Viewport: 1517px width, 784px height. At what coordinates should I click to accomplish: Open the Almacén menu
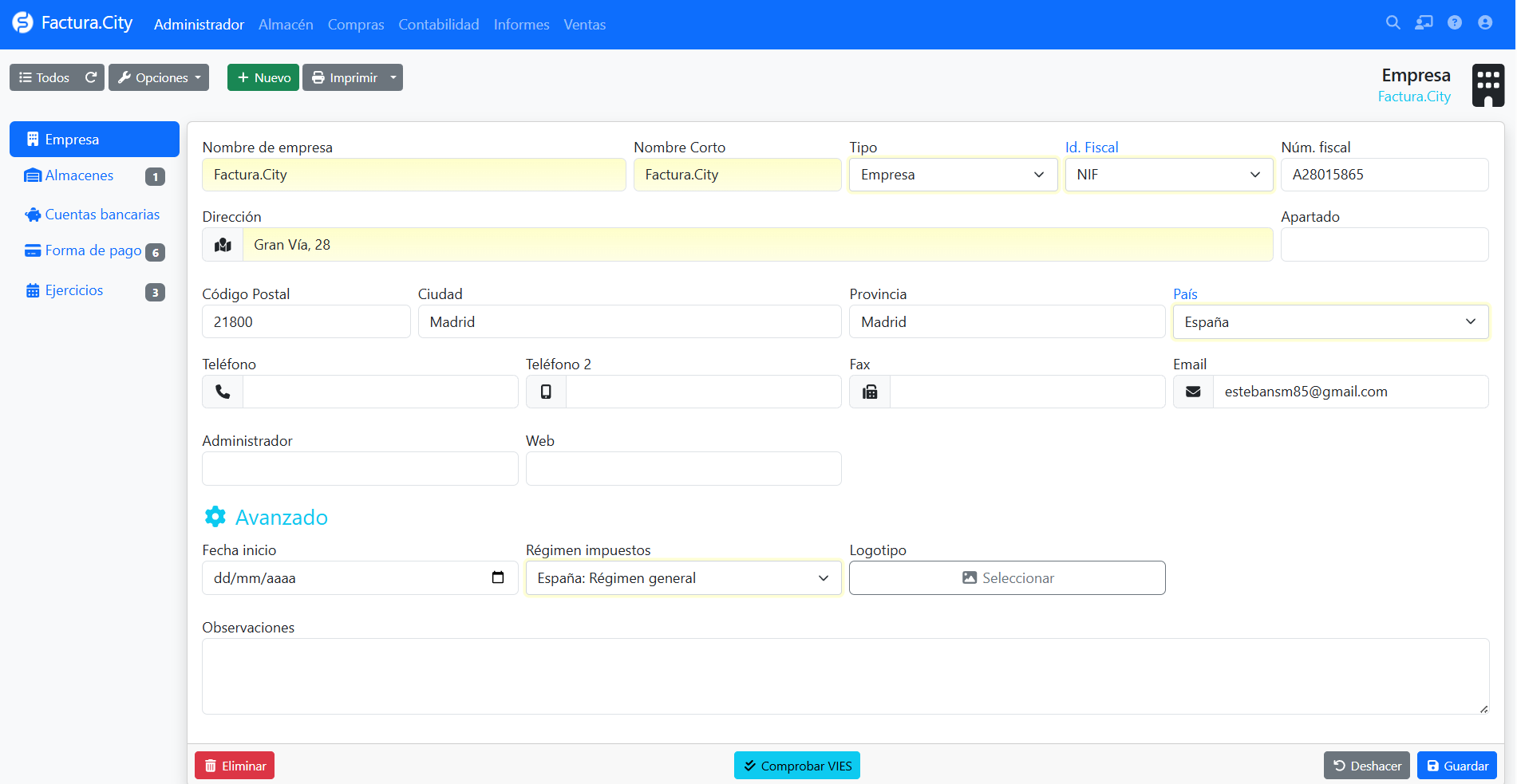click(x=286, y=25)
